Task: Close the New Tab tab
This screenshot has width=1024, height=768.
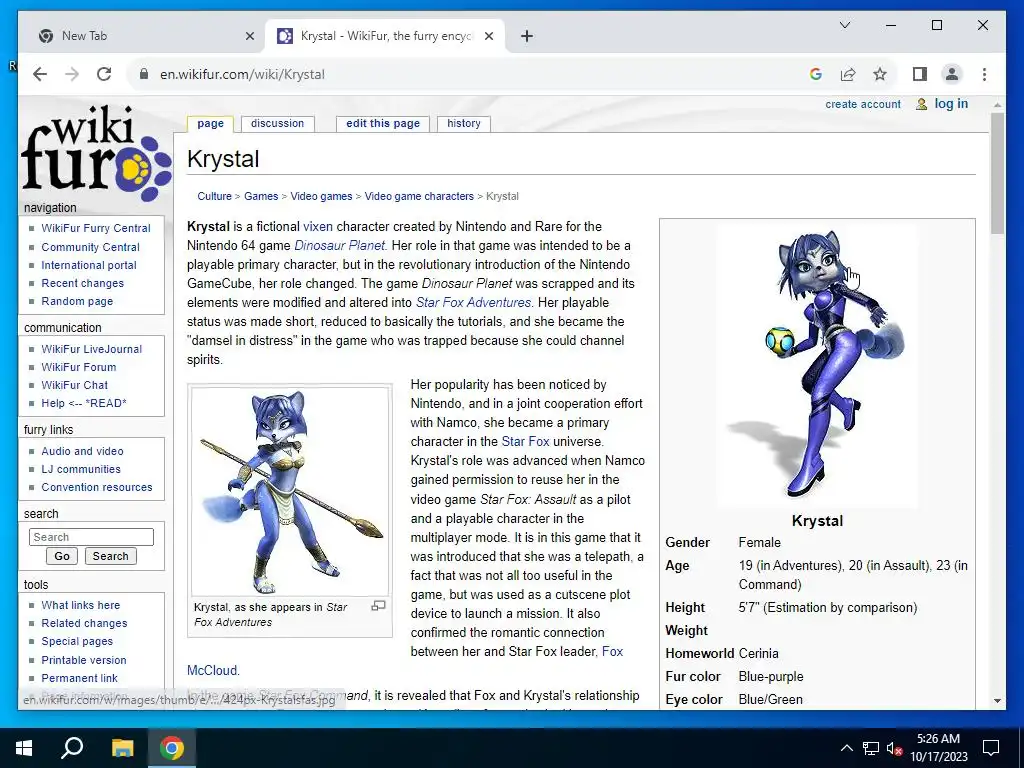Action: click(x=249, y=36)
